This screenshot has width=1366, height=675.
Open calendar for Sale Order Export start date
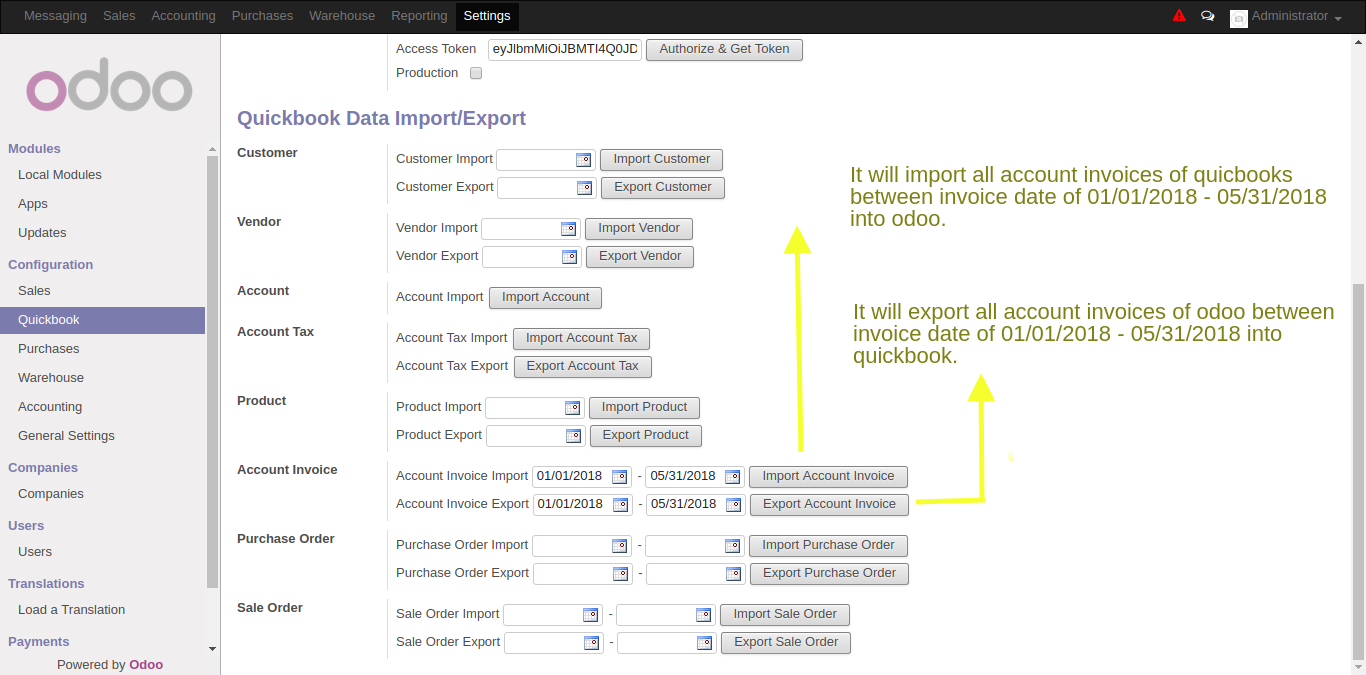click(x=591, y=643)
